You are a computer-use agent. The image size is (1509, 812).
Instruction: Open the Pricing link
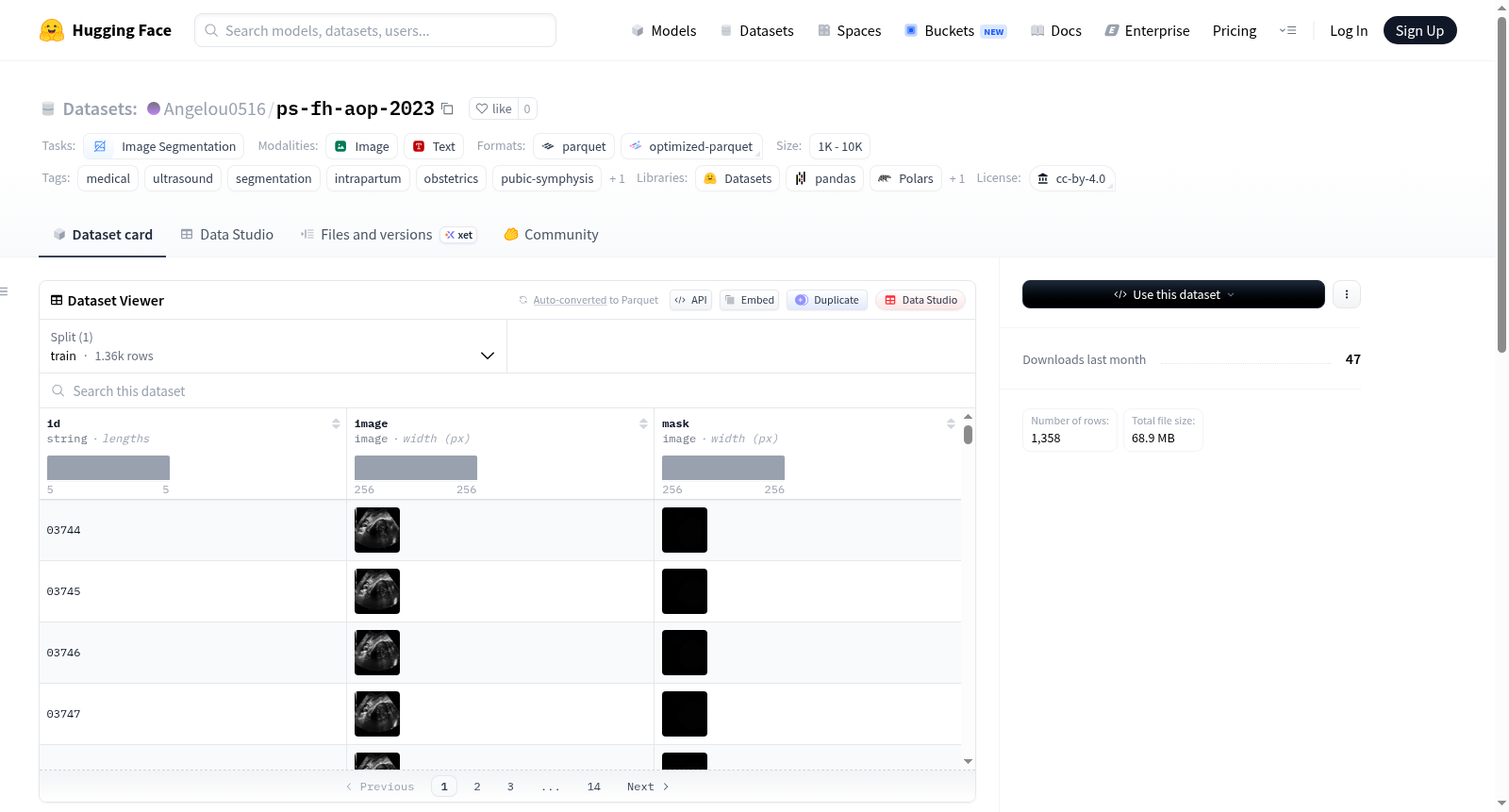point(1235,30)
